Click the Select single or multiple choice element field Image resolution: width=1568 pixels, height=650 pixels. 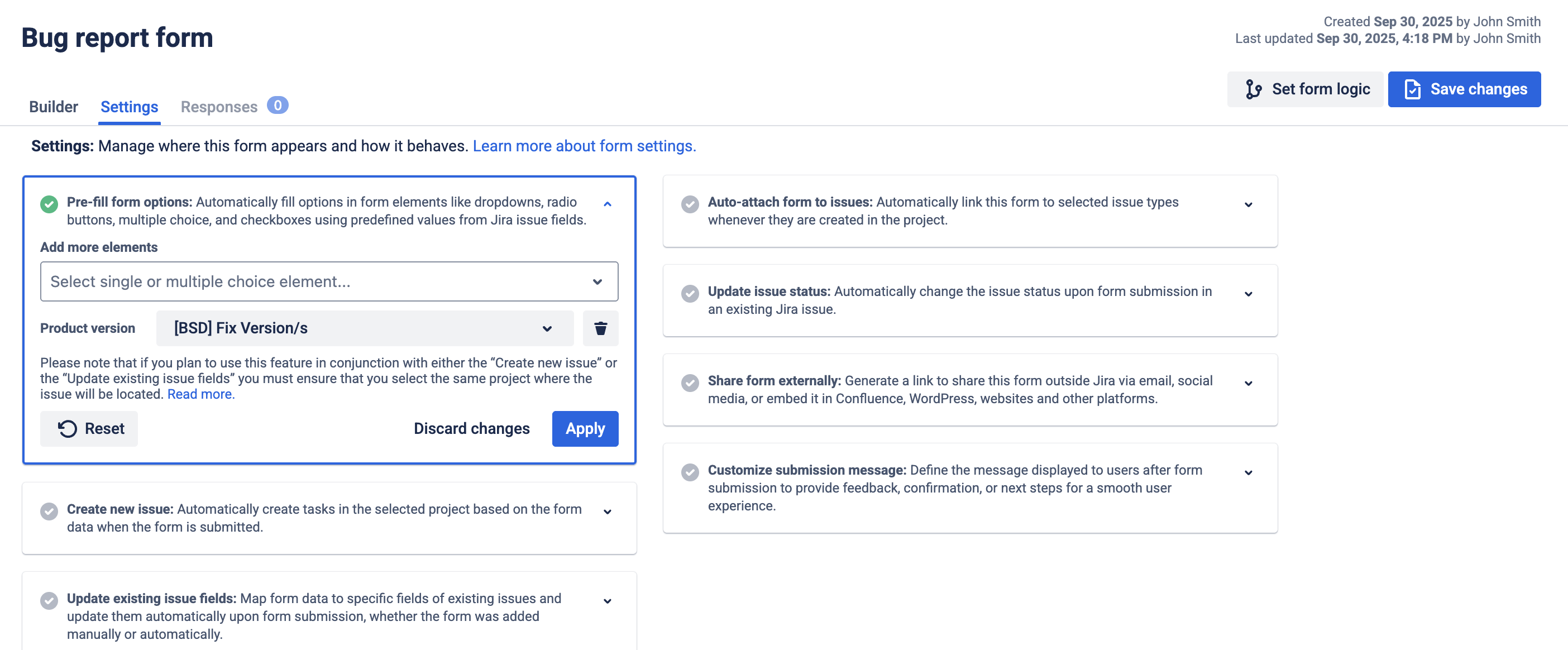(x=329, y=282)
